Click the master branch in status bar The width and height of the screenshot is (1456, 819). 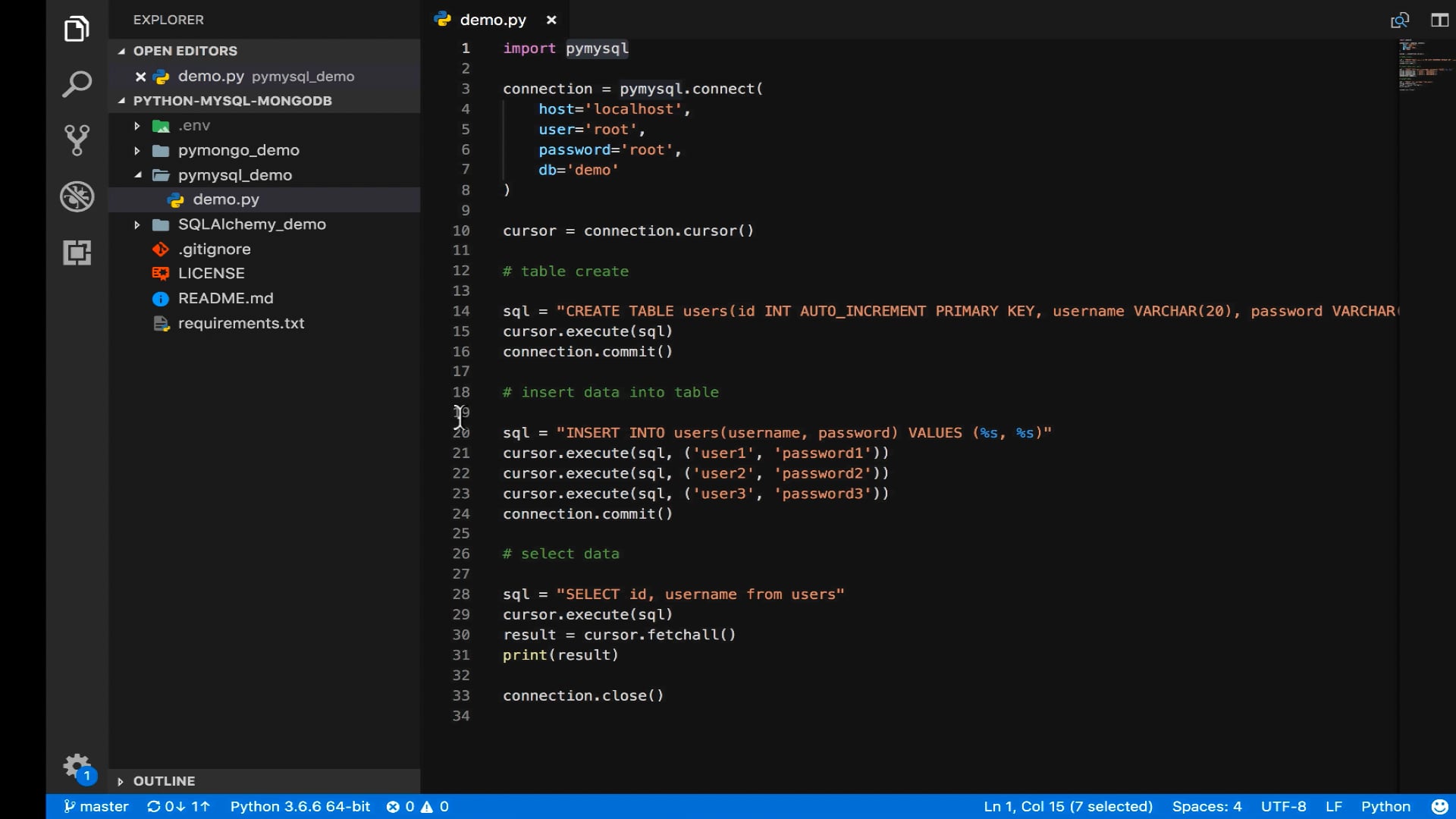pos(96,806)
